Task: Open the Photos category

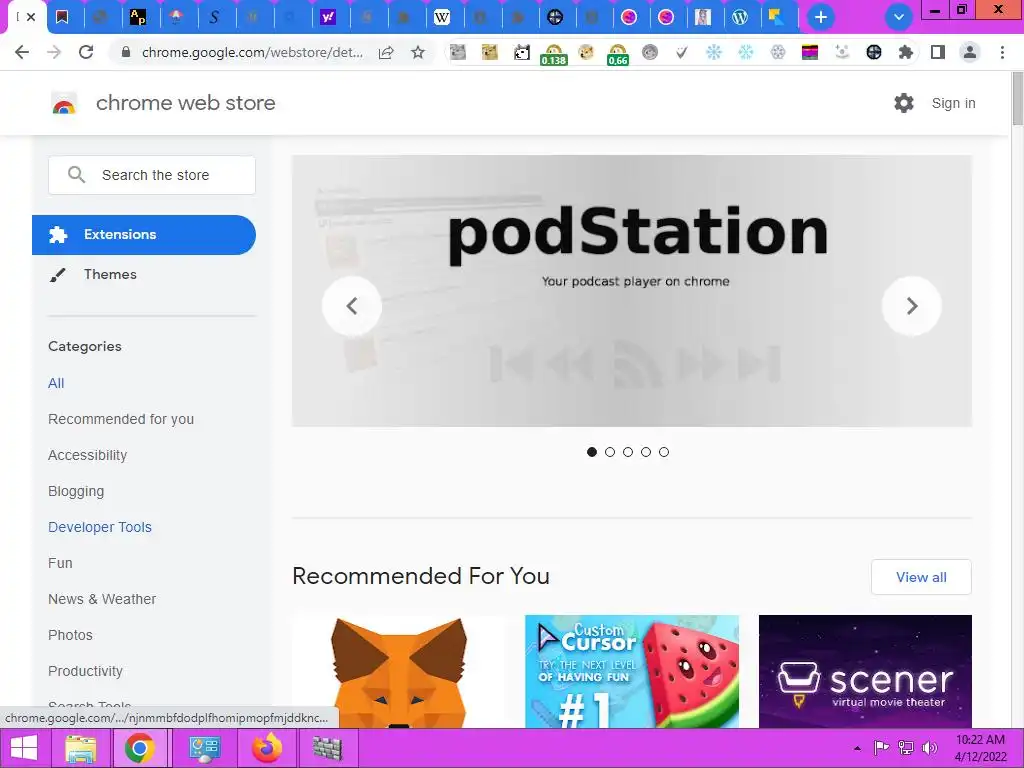Action: (x=71, y=635)
